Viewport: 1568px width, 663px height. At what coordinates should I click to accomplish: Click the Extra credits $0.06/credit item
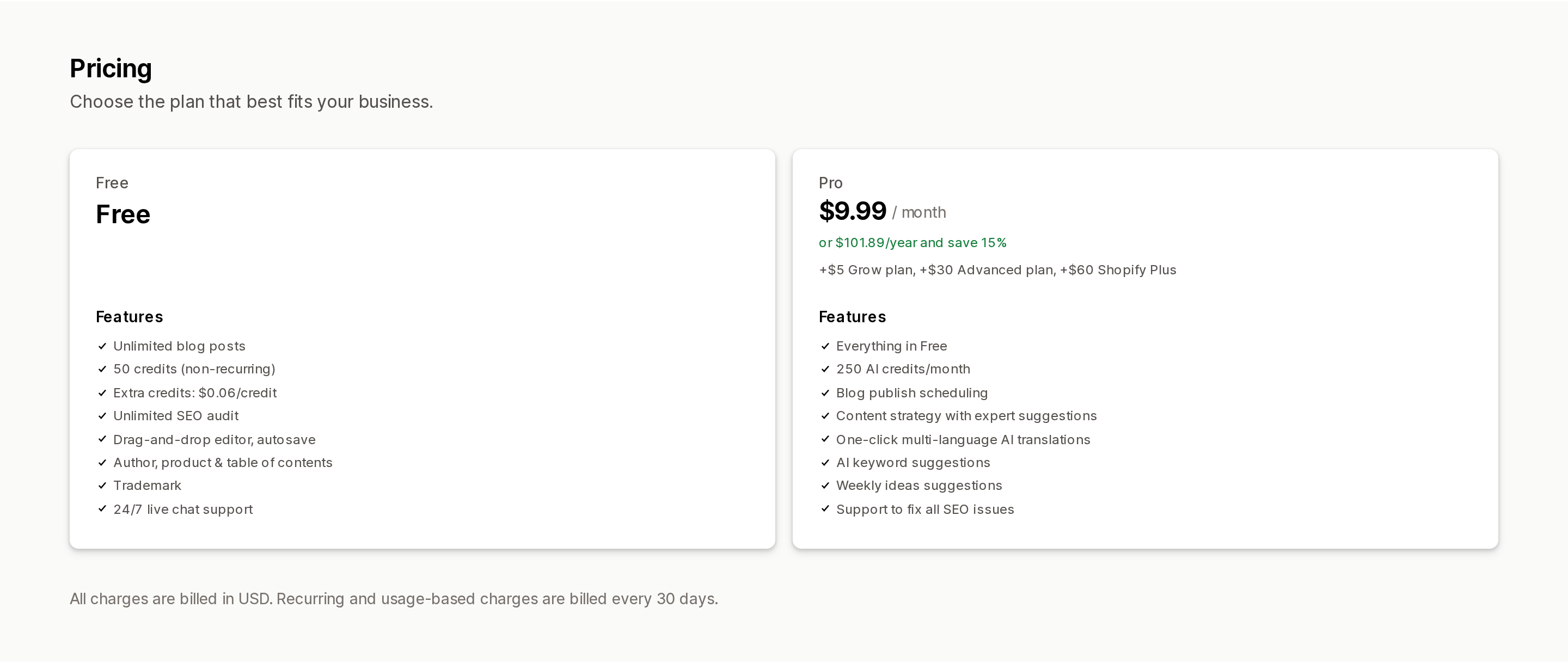(195, 394)
